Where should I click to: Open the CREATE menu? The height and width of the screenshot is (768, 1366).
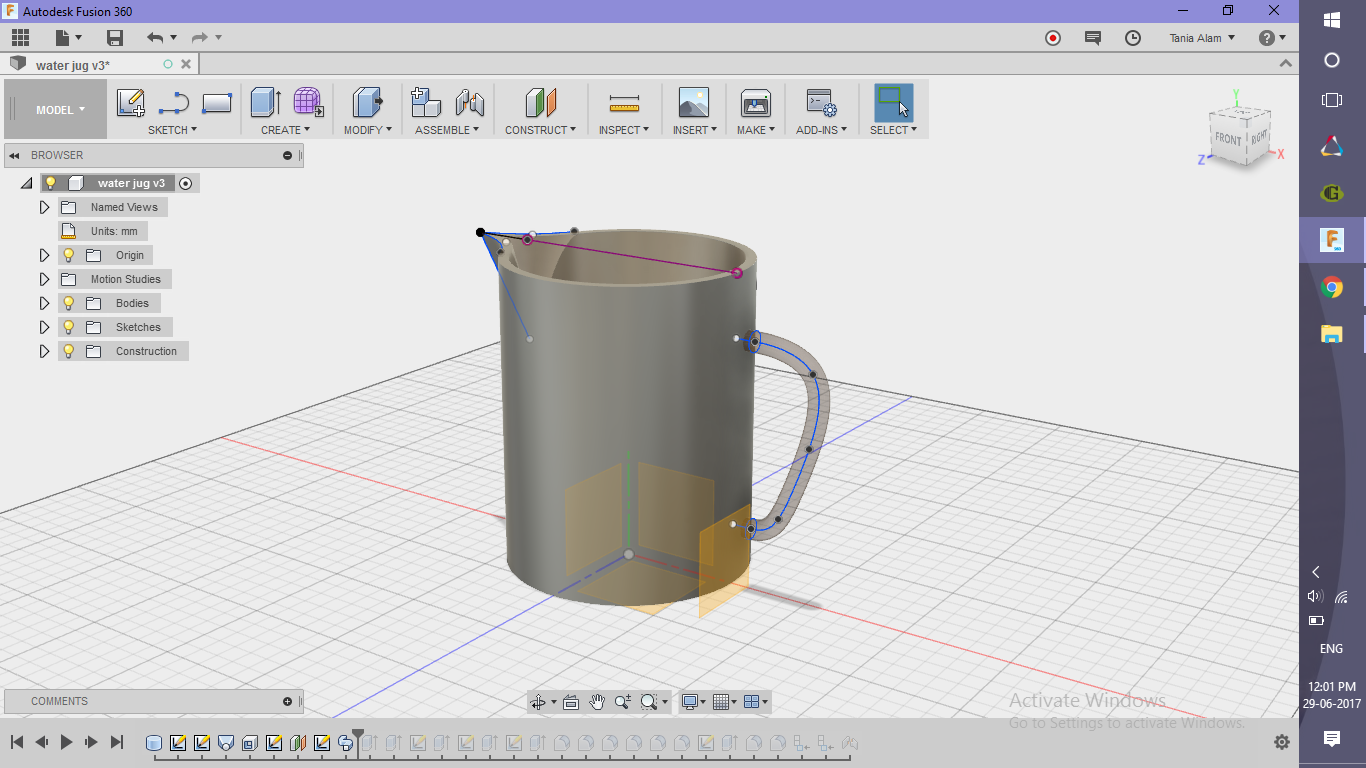pos(285,130)
